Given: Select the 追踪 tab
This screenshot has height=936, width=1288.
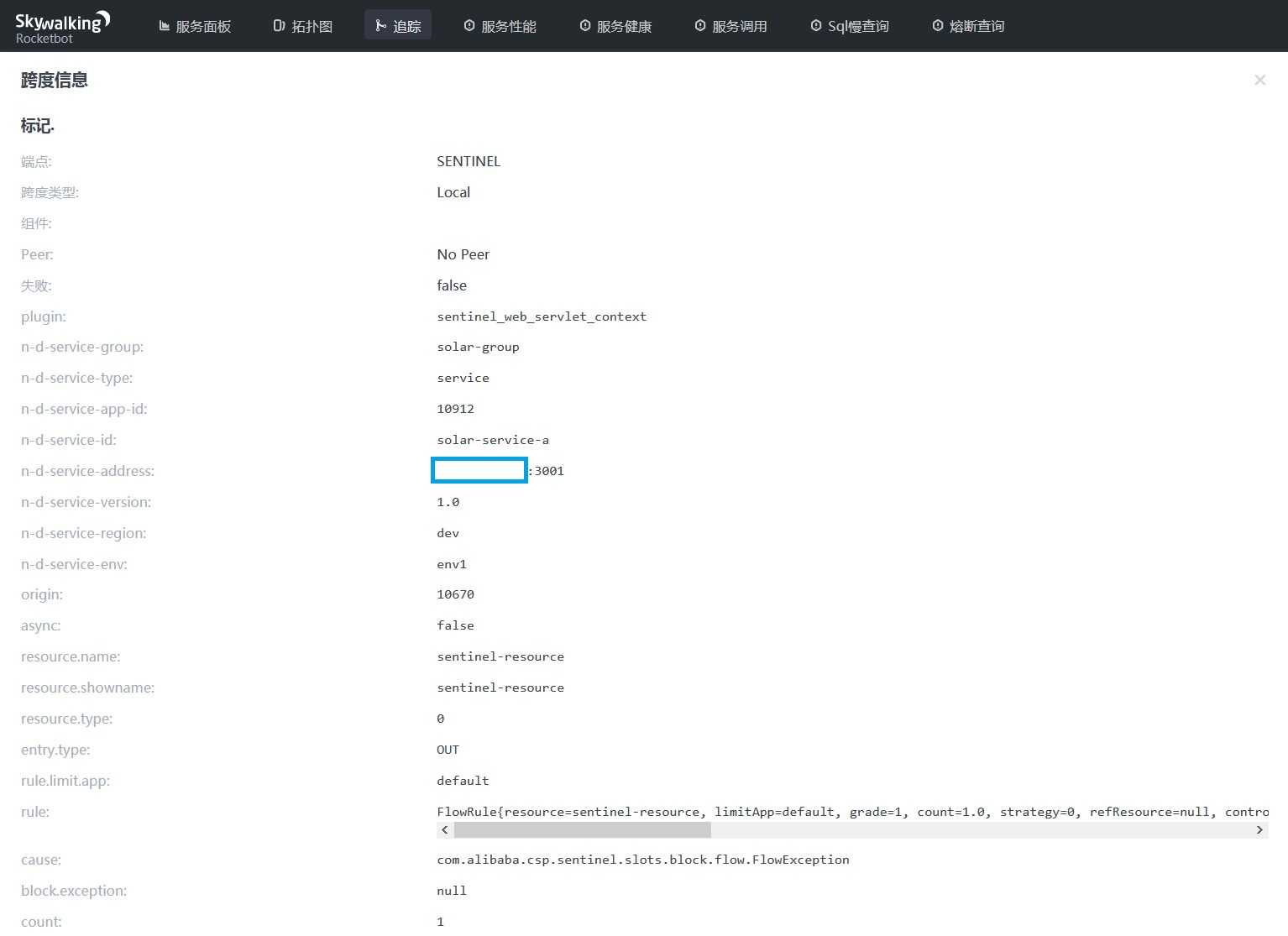Looking at the screenshot, I should (398, 26).
